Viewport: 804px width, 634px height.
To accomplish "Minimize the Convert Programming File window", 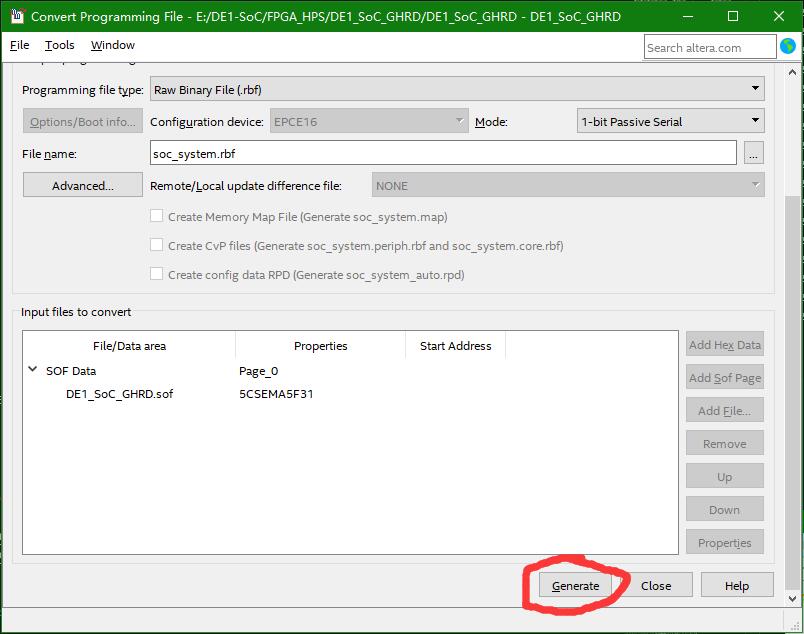I will click(x=688, y=16).
